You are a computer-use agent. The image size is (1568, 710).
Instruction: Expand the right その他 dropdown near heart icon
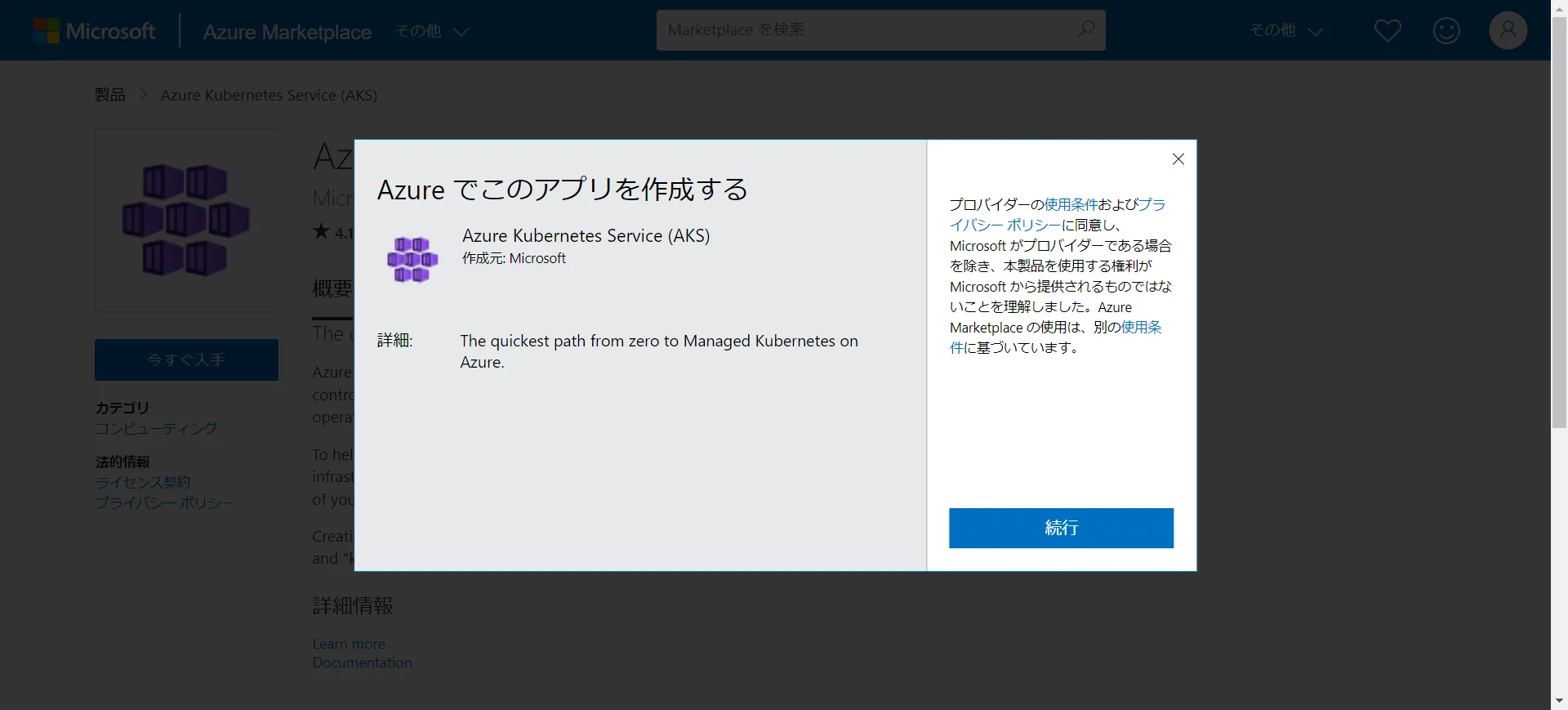click(x=1286, y=31)
